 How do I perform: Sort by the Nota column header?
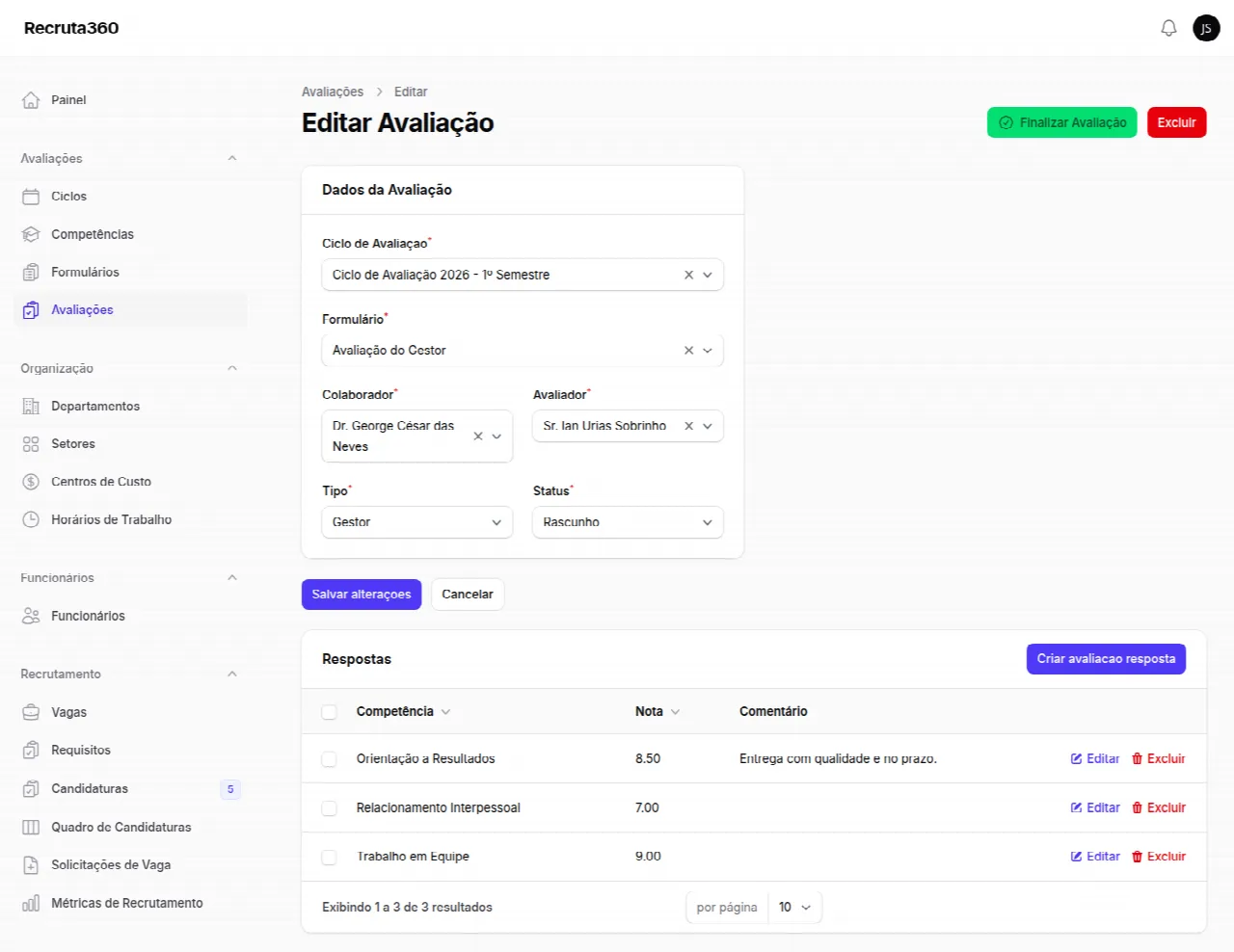click(657, 712)
